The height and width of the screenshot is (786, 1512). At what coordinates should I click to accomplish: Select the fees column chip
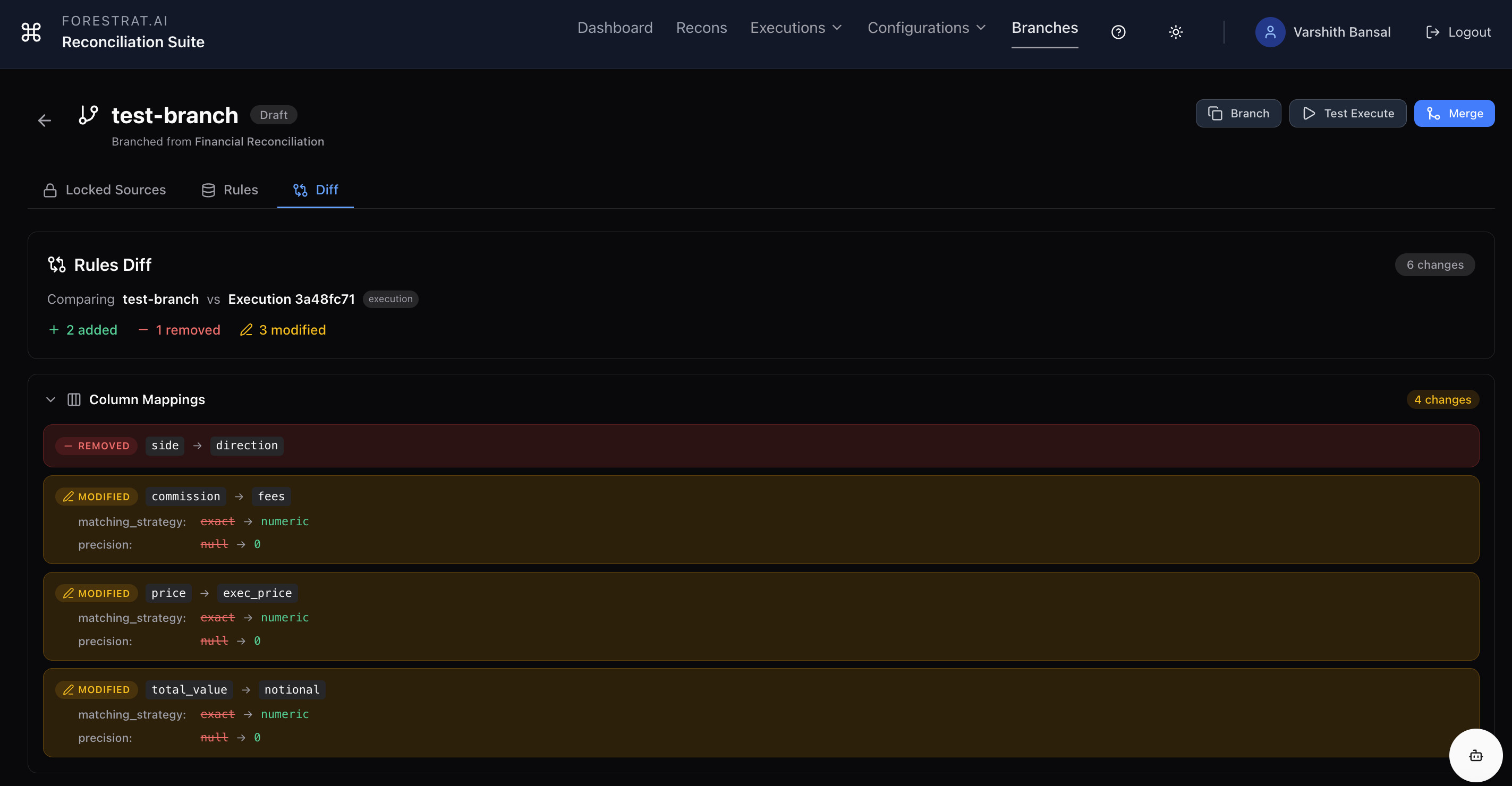(271, 497)
